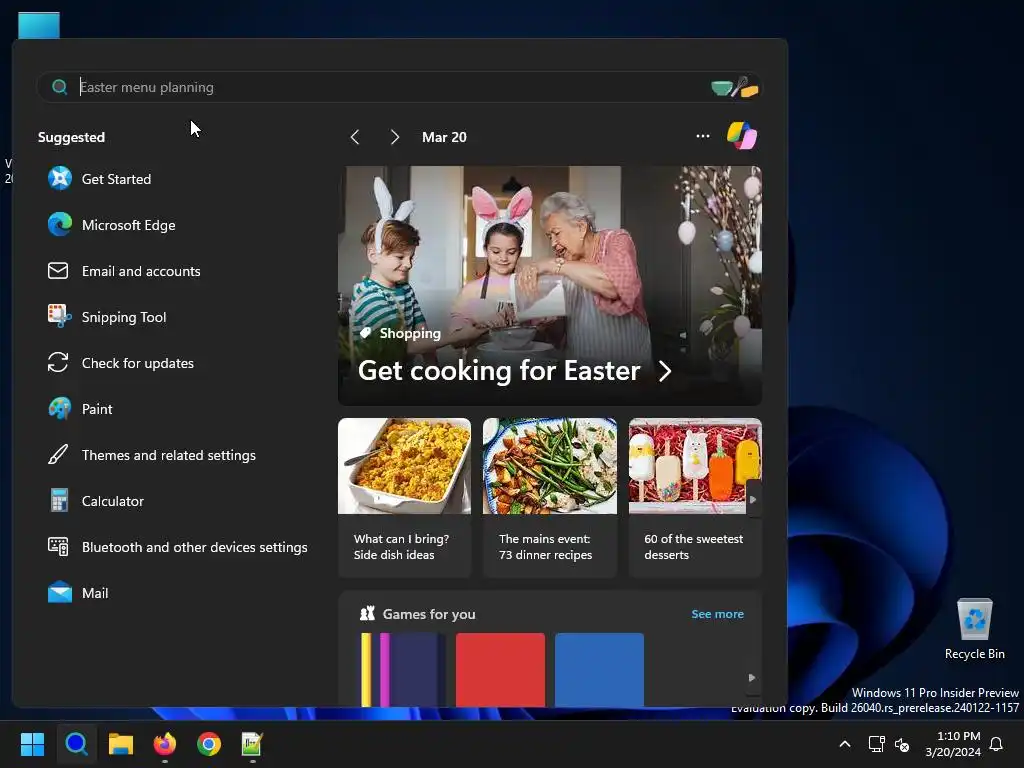Select Recycle Bin on desktop
Image resolution: width=1024 pixels, height=768 pixels.
(x=974, y=630)
